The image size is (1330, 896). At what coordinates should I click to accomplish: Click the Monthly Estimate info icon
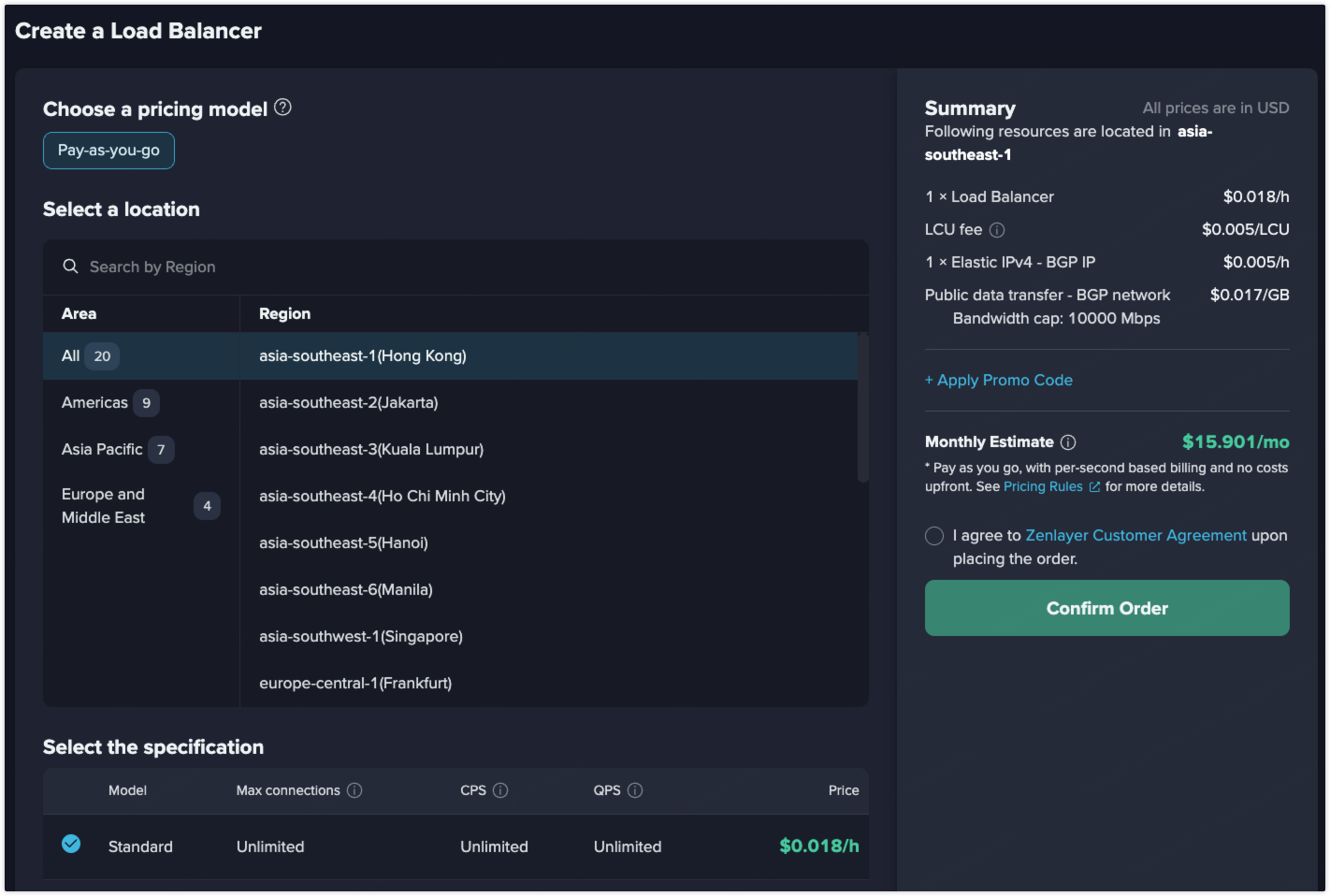coord(1068,442)
